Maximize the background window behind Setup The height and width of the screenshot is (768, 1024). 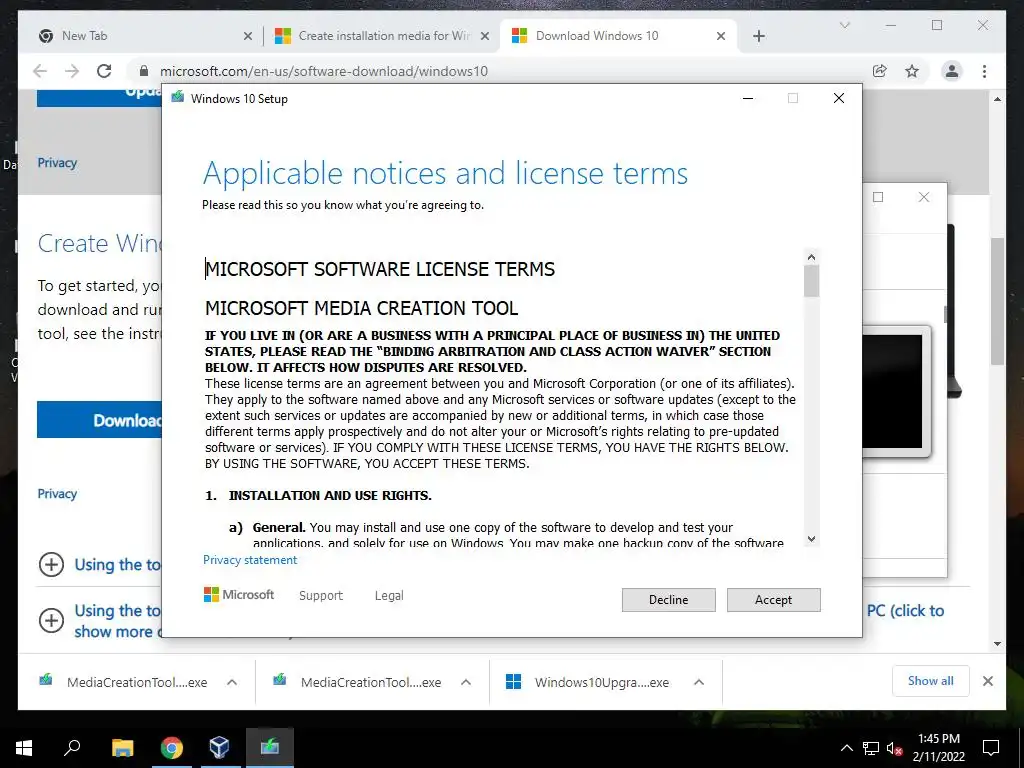click(x=878, y=197)
